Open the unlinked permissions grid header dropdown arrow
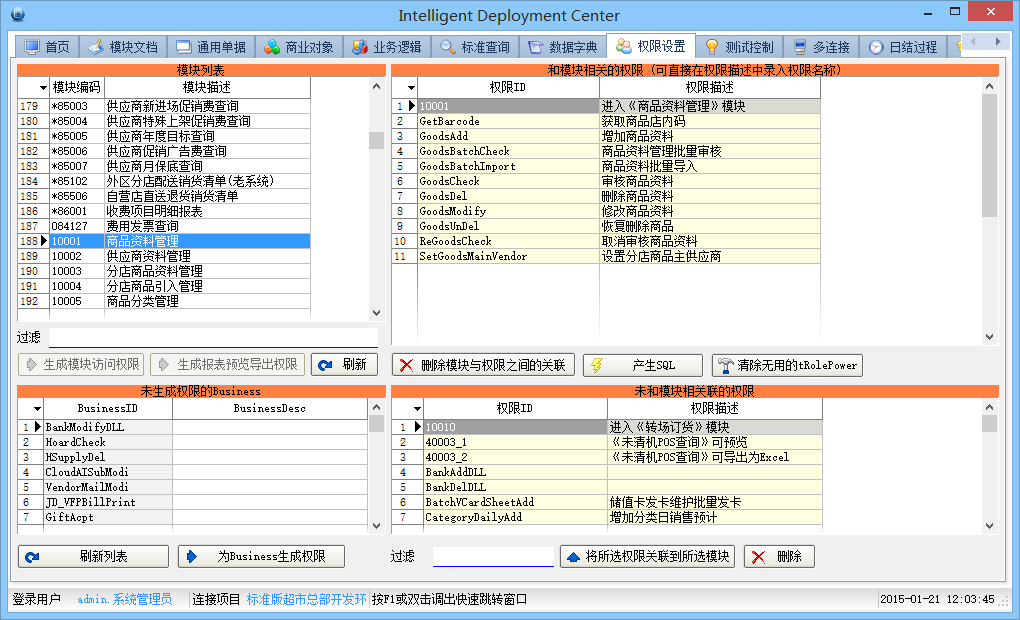The height and width of the screenshot is (620, 1020). tap(417, 409)
